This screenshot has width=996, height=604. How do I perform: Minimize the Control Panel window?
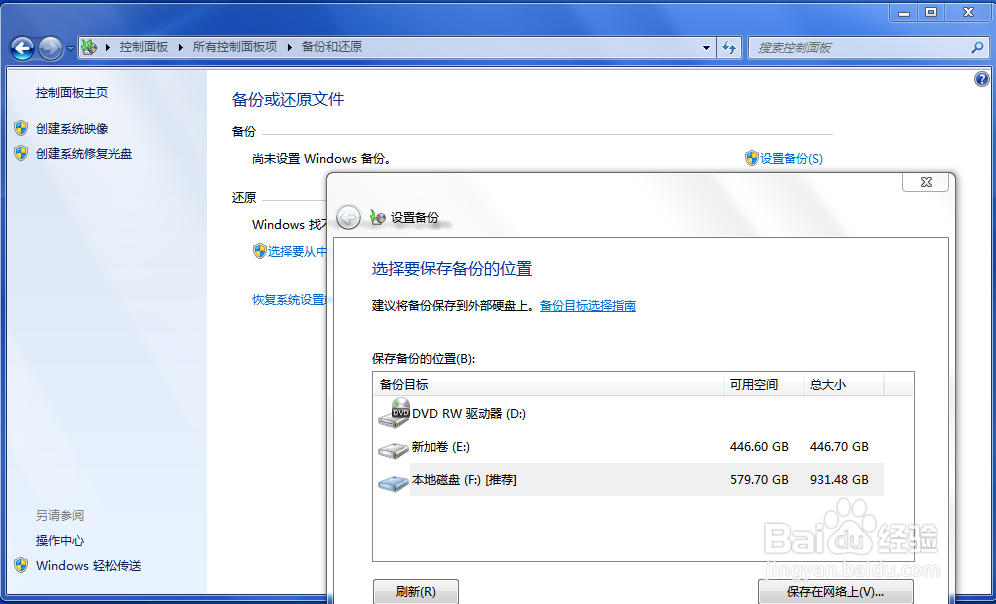[904, 11]
